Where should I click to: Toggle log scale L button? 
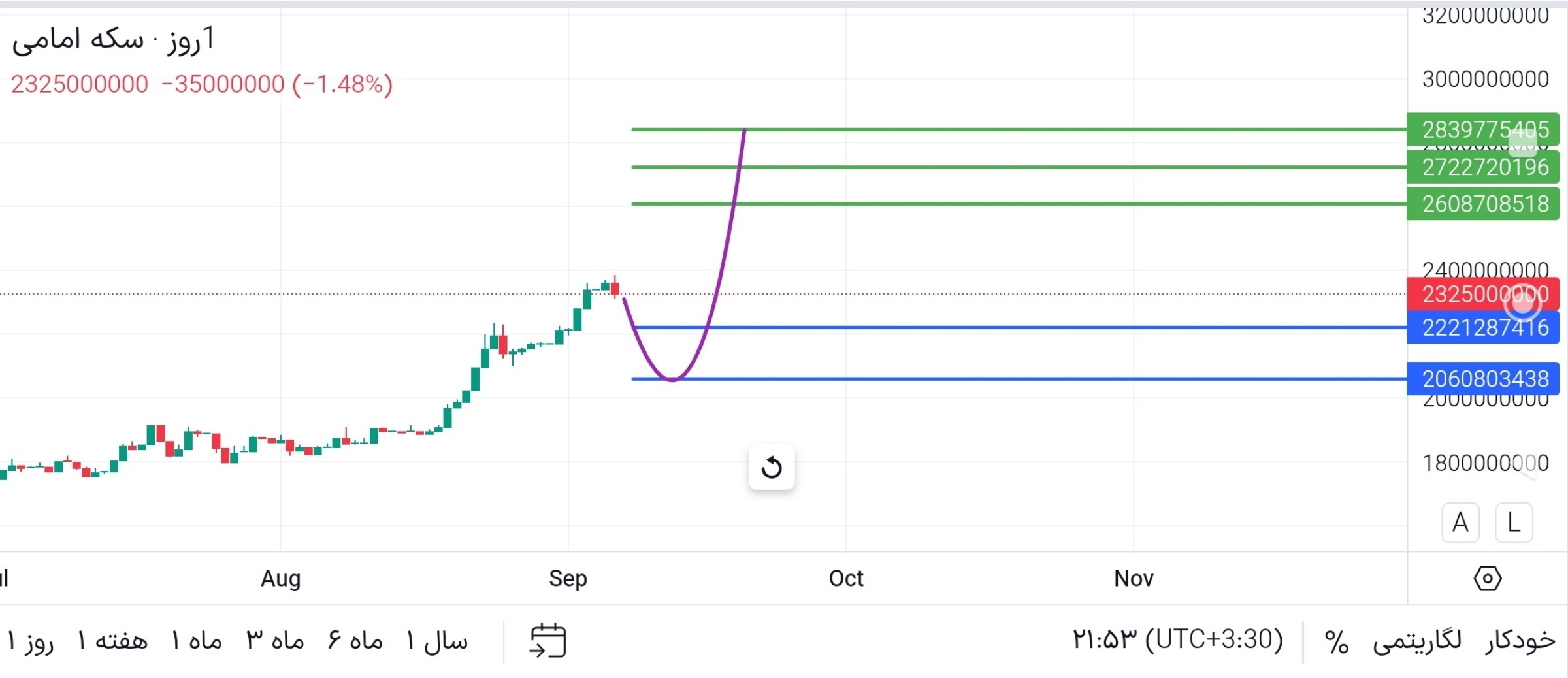tap(1514, 523)
